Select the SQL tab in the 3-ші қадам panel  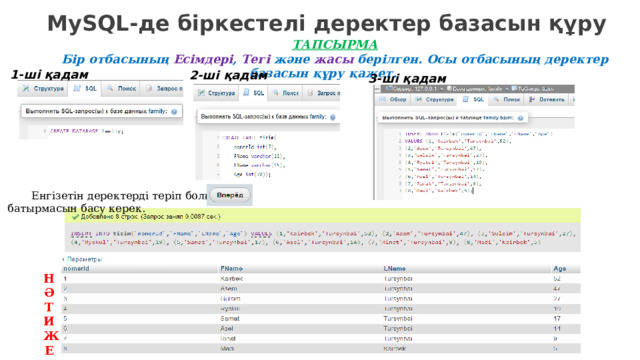[474, 100]
